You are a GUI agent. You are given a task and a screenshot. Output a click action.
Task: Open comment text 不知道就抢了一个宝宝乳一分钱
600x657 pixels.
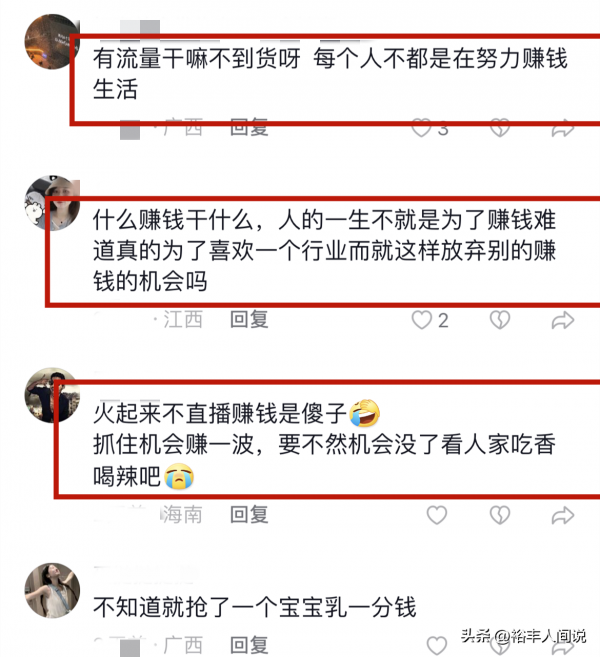point(254,607)
